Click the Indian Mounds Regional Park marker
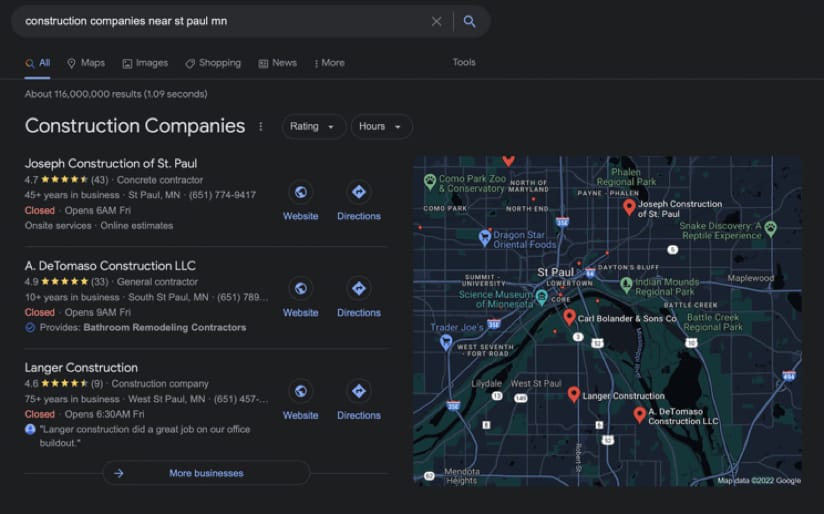Viewport: 824px width, 514px height. click(626, 285)
